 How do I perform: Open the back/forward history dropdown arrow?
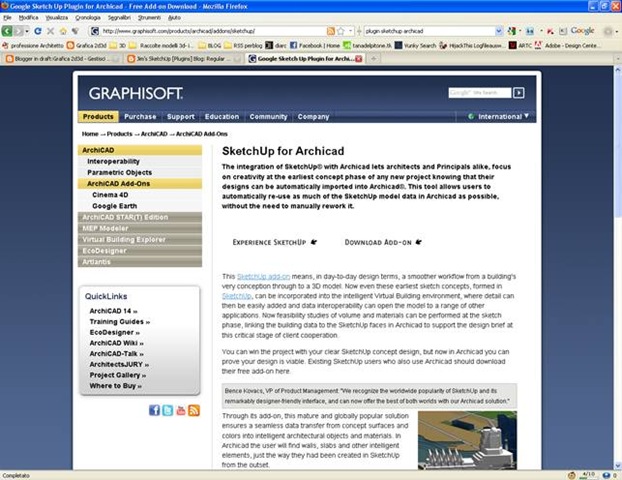27,31
